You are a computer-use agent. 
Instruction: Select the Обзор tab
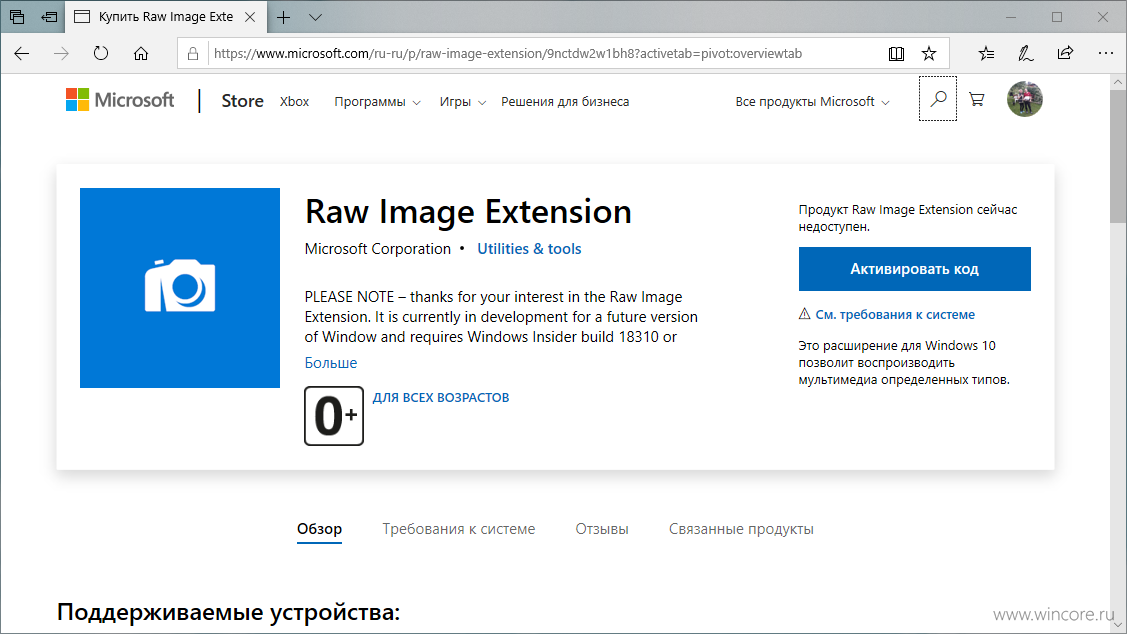click(x=319, y=529)
